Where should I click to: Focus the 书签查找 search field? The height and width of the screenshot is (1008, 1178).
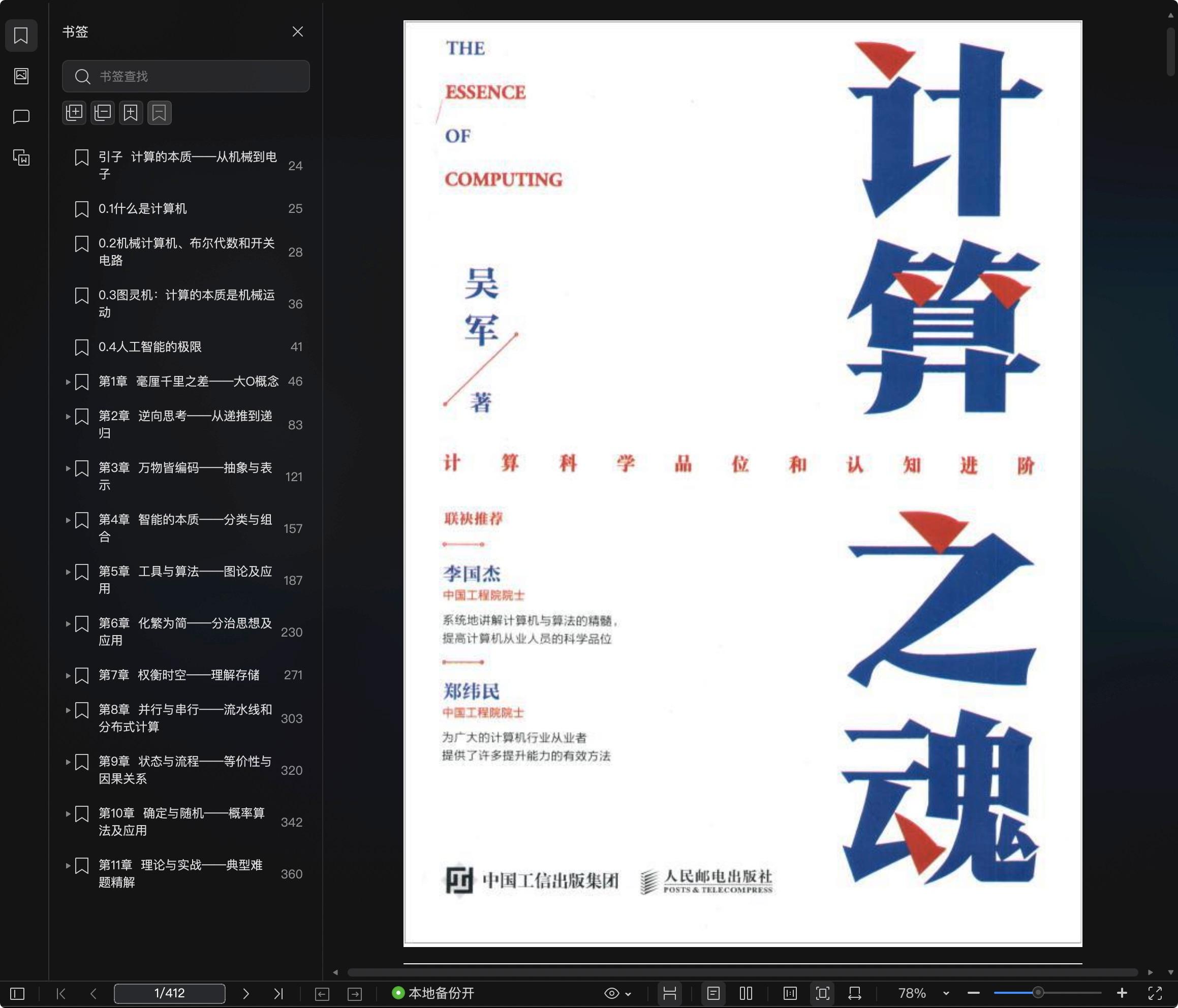pos(186,76)
